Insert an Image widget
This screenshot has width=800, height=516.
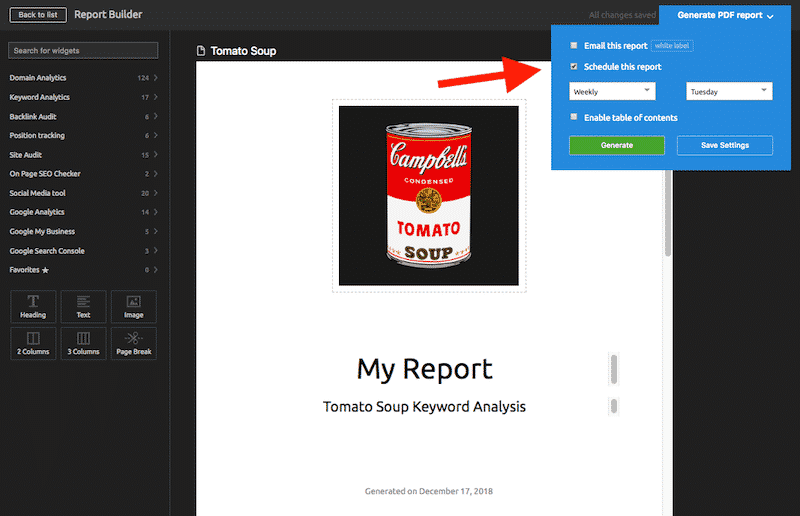pyautogui.click(x=133, y=306)
